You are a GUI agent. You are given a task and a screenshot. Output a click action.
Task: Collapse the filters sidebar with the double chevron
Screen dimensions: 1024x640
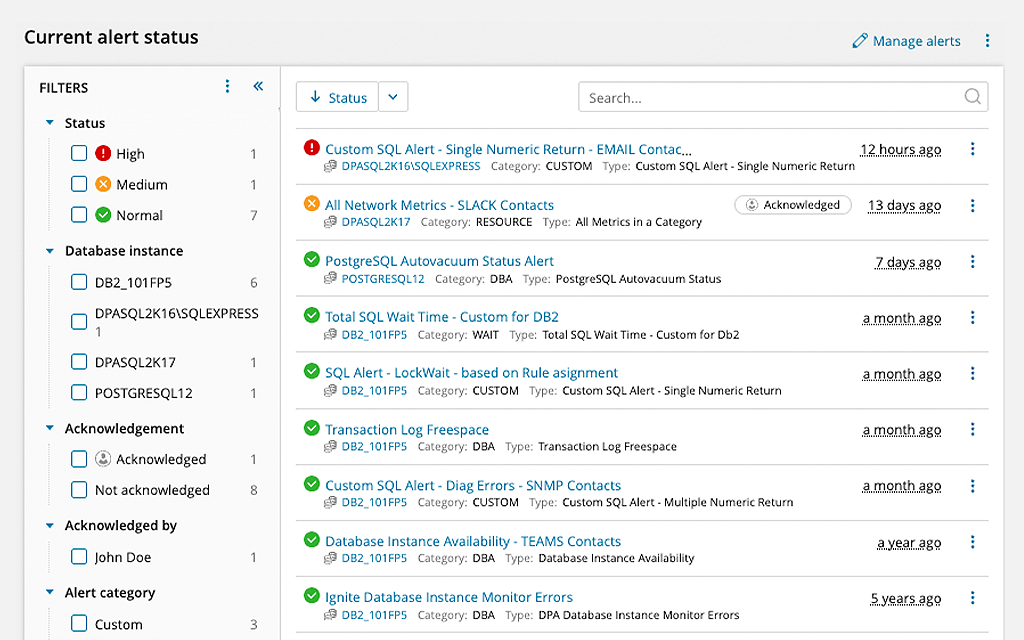258,86
